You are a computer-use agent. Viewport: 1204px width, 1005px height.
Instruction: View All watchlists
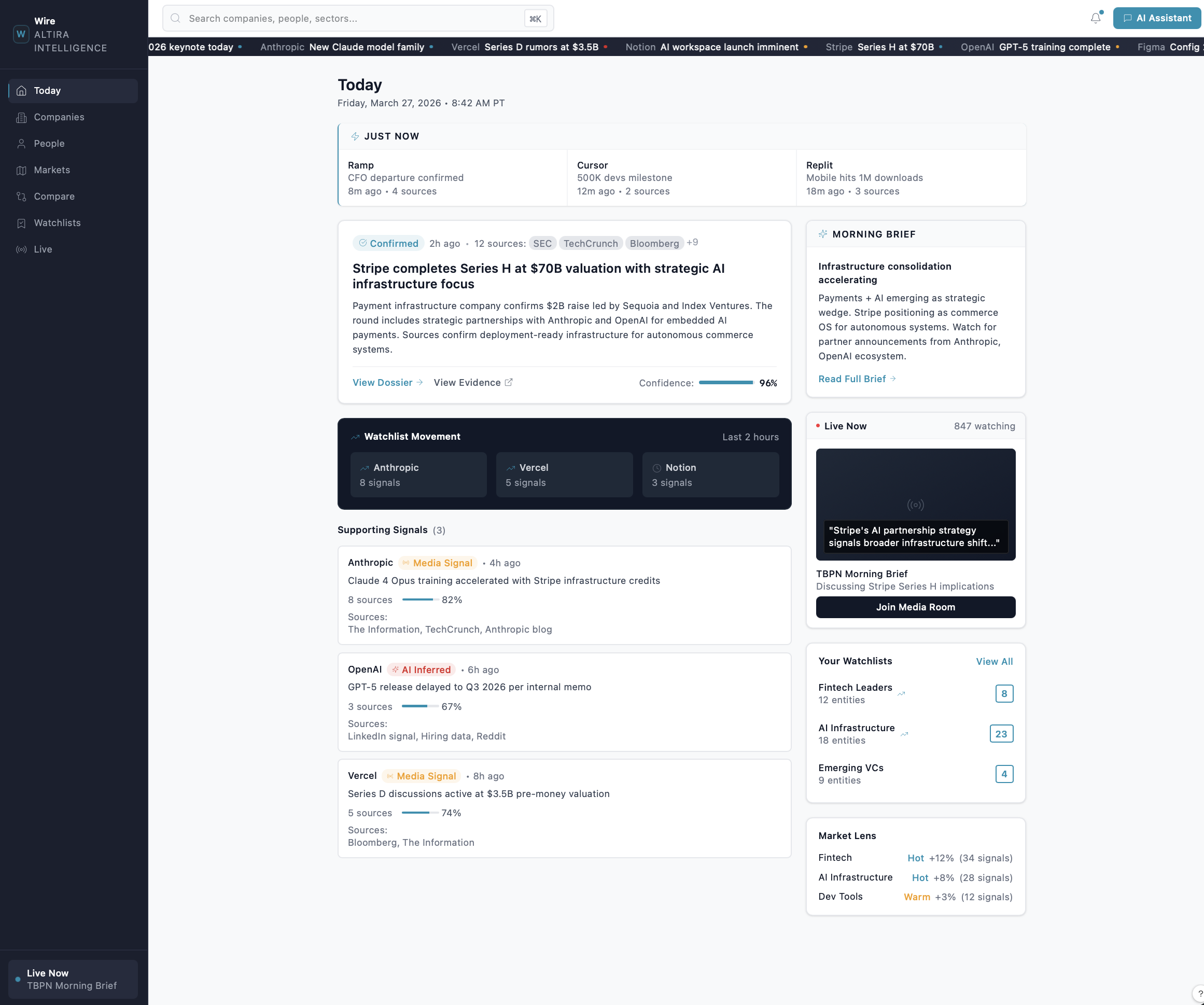pyautogui.click(x=994, y=661)
